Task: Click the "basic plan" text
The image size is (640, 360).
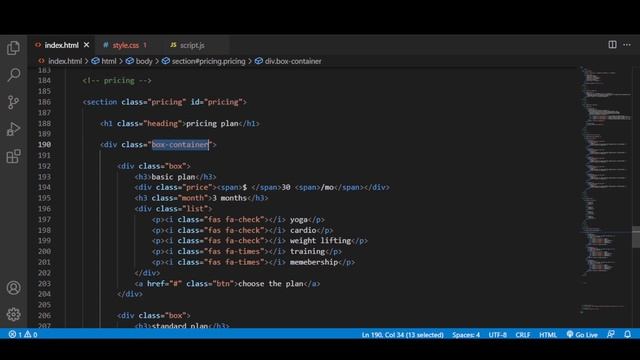Action: pyautogui.click(x=173, y=177)
